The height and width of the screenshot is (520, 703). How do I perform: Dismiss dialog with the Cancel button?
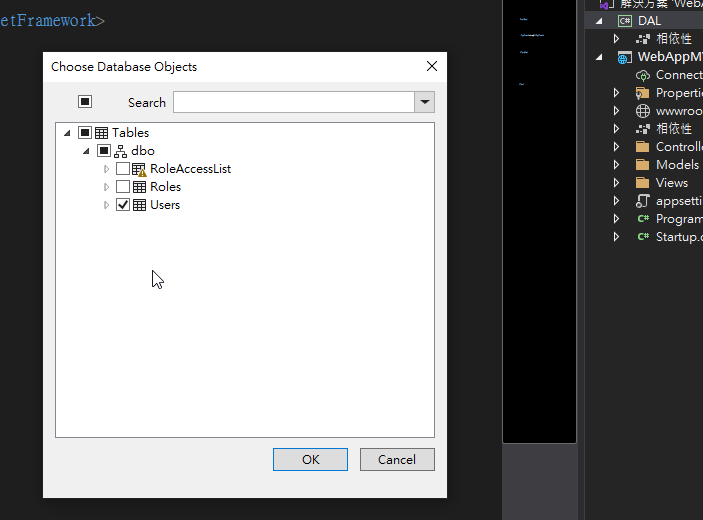397,459
